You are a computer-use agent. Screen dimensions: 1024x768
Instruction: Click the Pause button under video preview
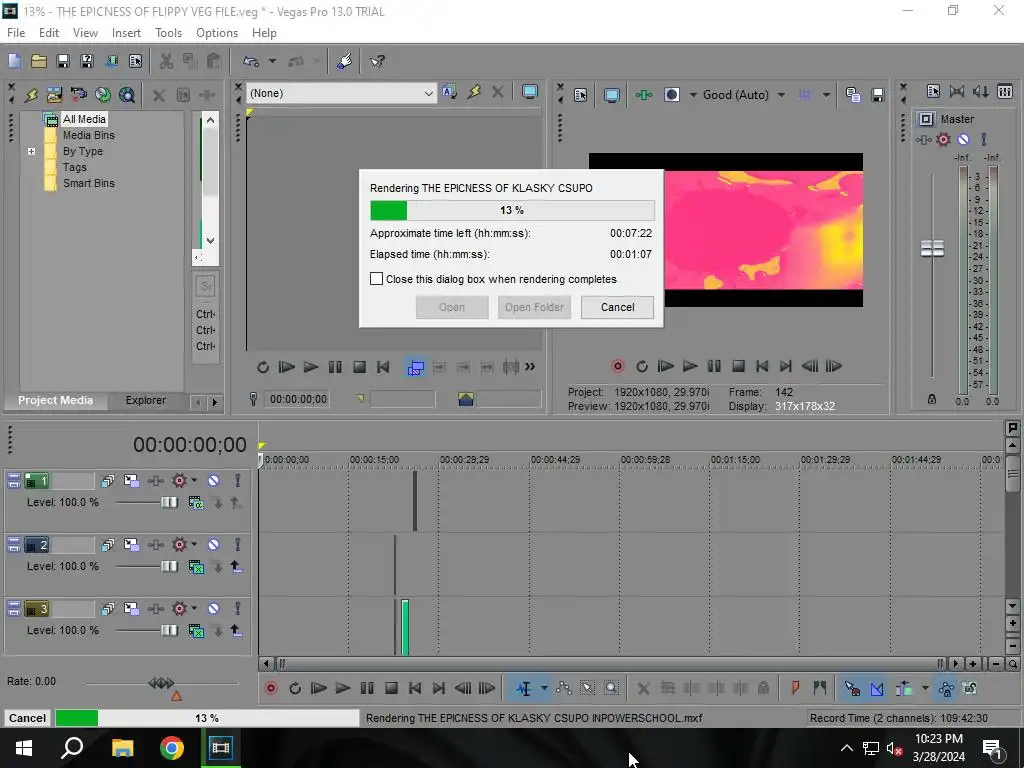[x=714, y=366]
